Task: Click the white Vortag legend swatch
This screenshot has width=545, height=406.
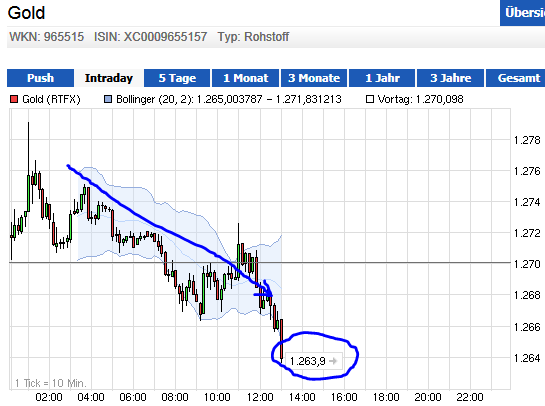Action: click(370, 99)
